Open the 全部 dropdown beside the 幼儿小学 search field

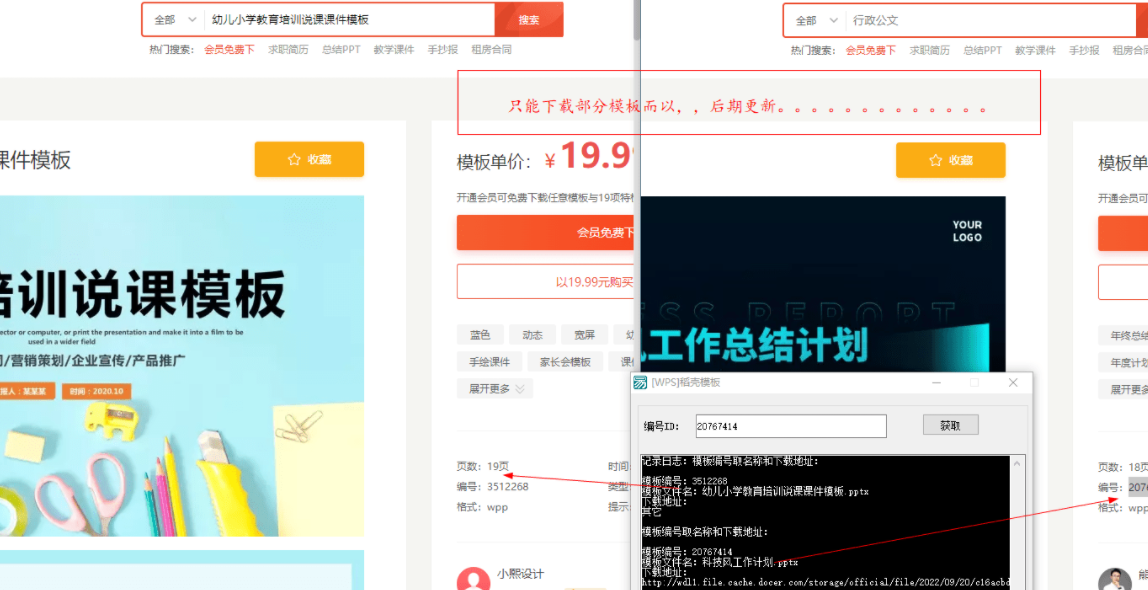pos(175,20)
